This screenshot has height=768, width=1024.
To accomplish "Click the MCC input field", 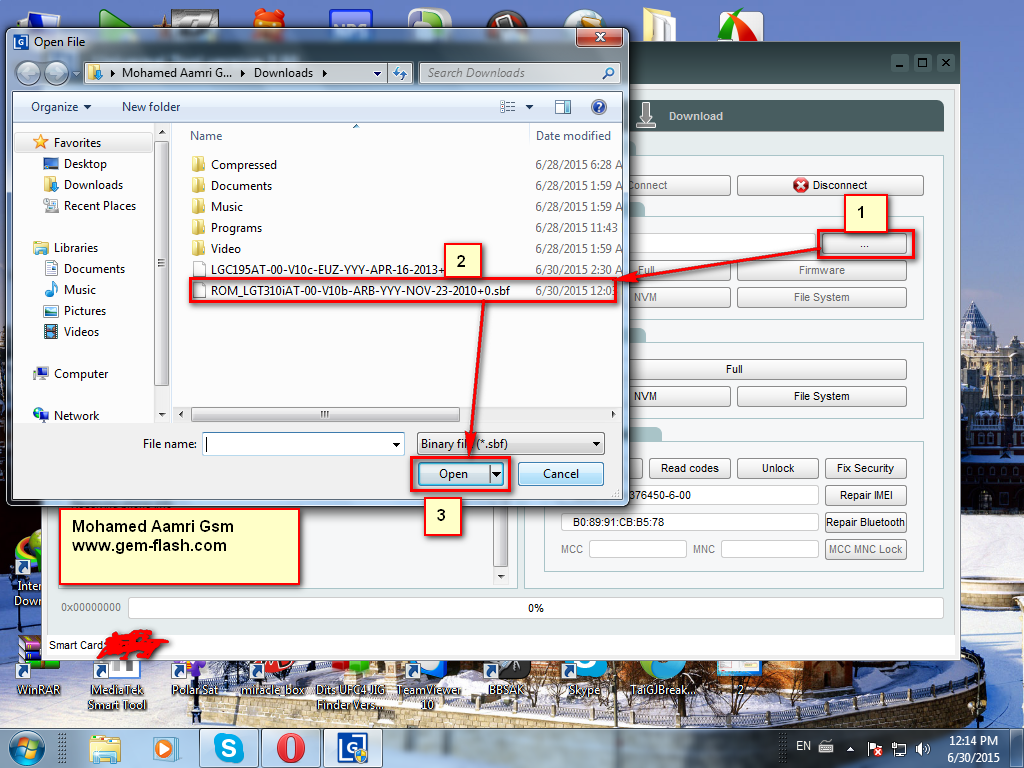I will pos(638,549).
